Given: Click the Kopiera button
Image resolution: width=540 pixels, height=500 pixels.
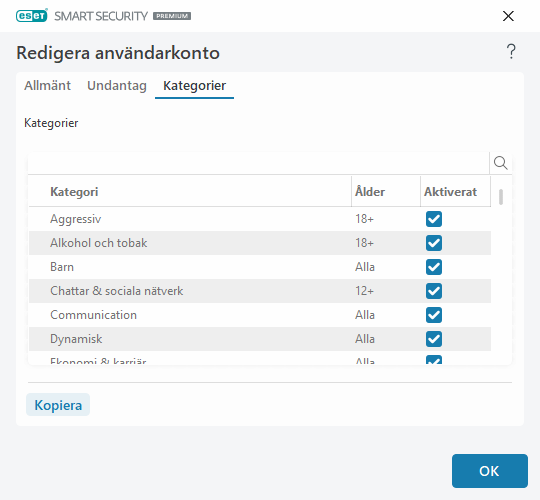Looking at the screenshot, I should click(x=58, y=405).
